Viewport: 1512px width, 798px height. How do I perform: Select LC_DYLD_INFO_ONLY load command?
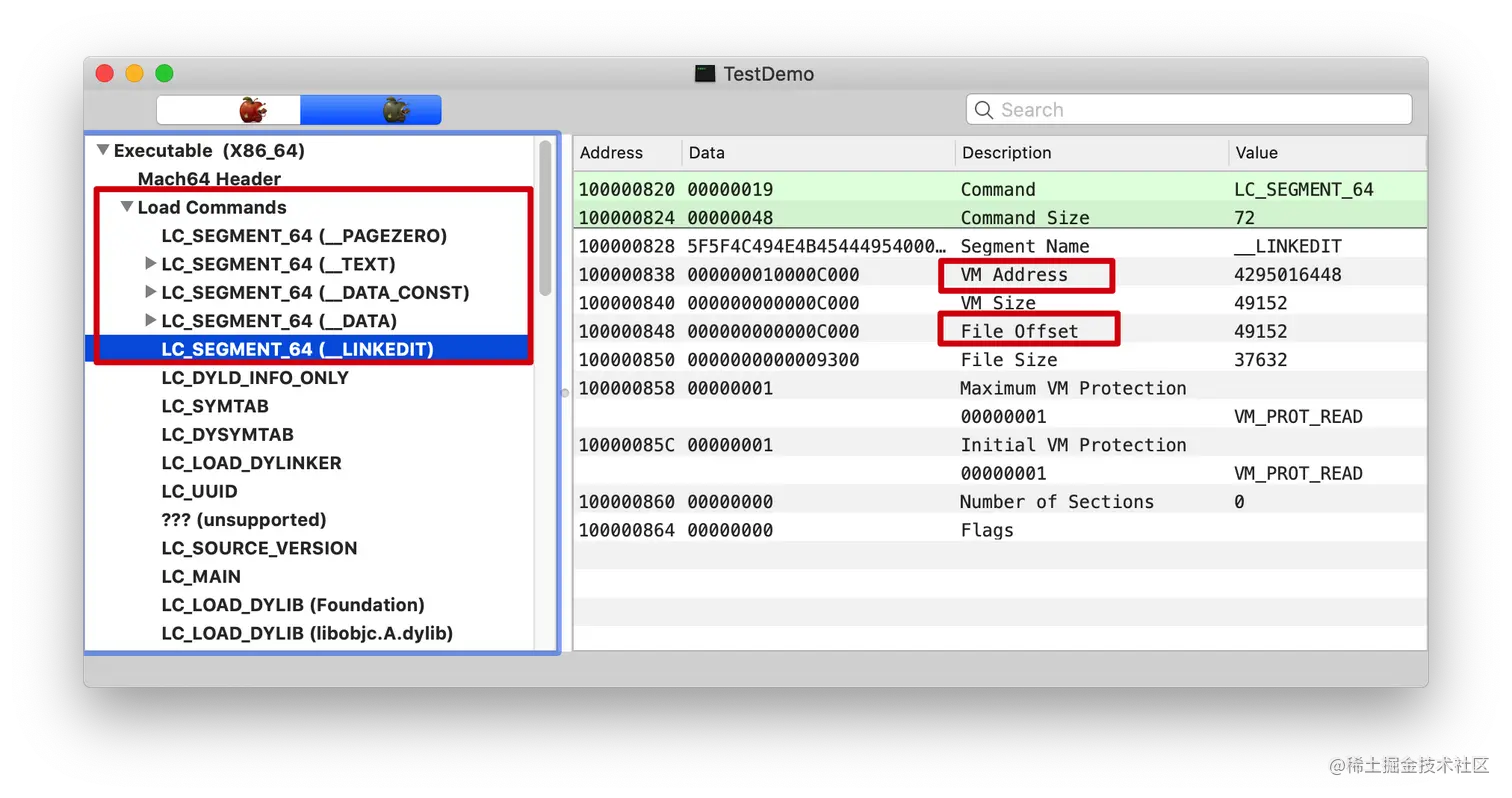[255, 378]
